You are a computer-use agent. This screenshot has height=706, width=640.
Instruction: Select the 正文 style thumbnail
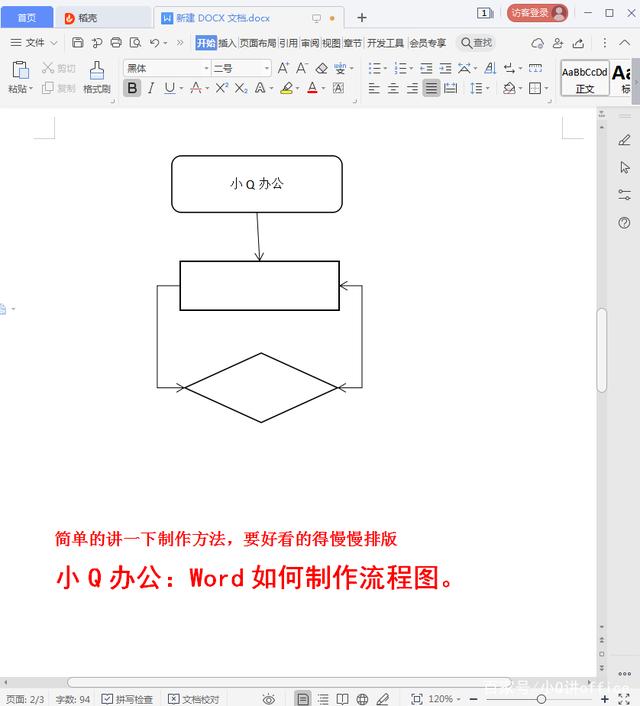(585, 78)
